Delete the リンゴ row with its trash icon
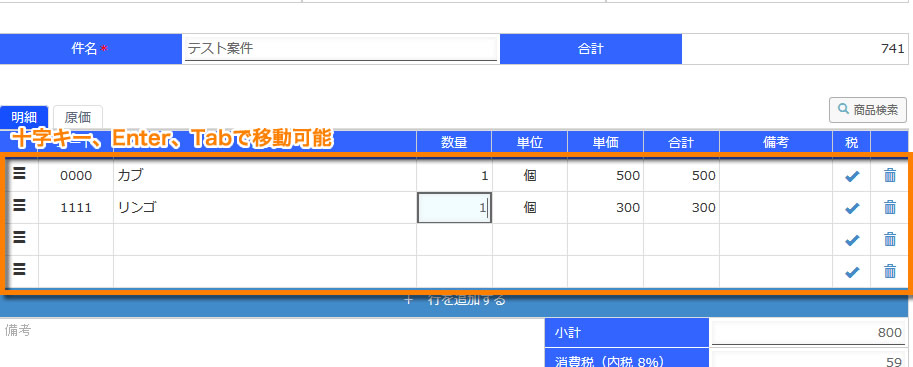The height and width of the screenshot is (367, 913). coord(890,207)
